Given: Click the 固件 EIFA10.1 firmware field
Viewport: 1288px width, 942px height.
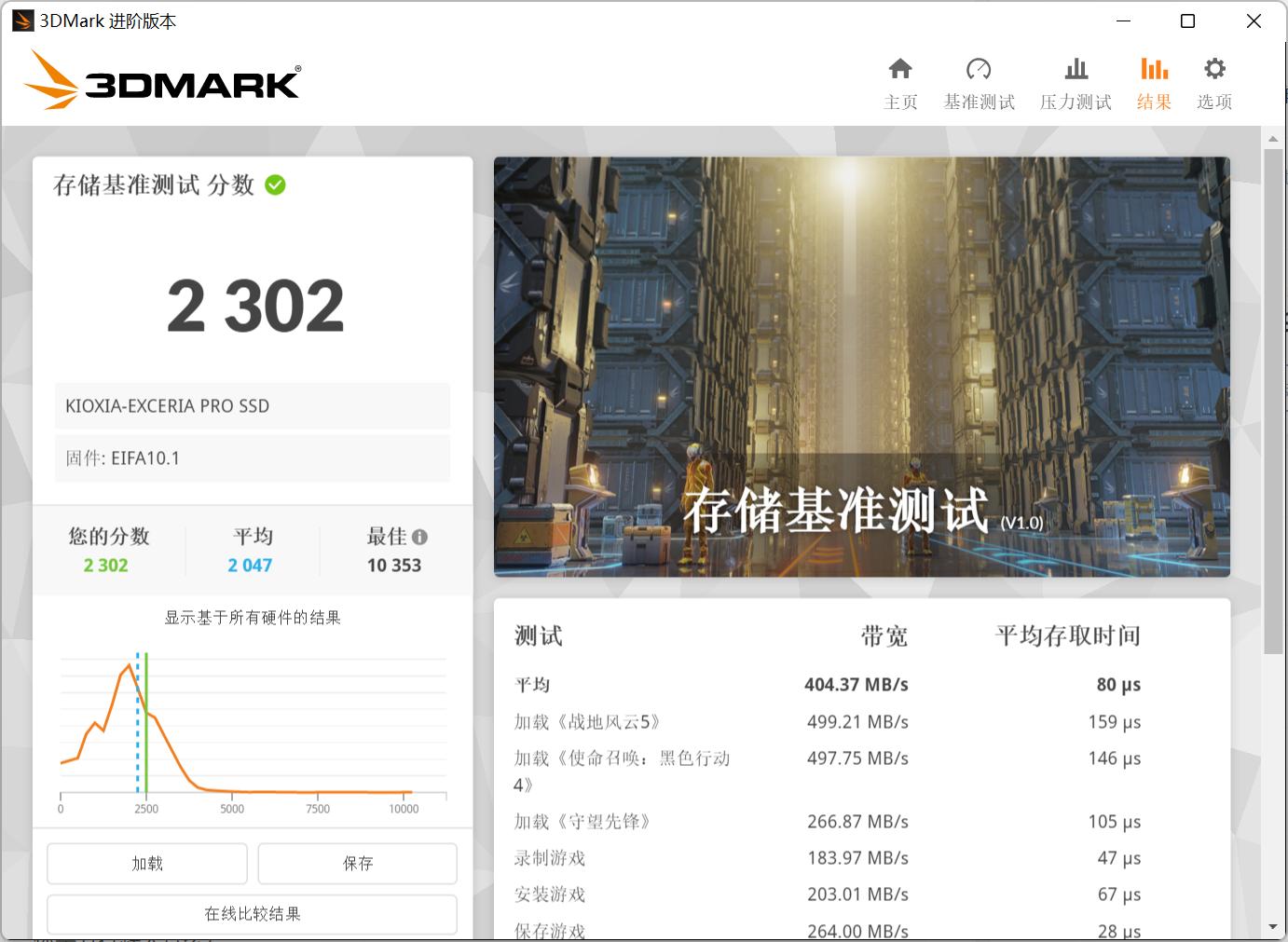Looking at the screenshot, I should click(252, 457).
